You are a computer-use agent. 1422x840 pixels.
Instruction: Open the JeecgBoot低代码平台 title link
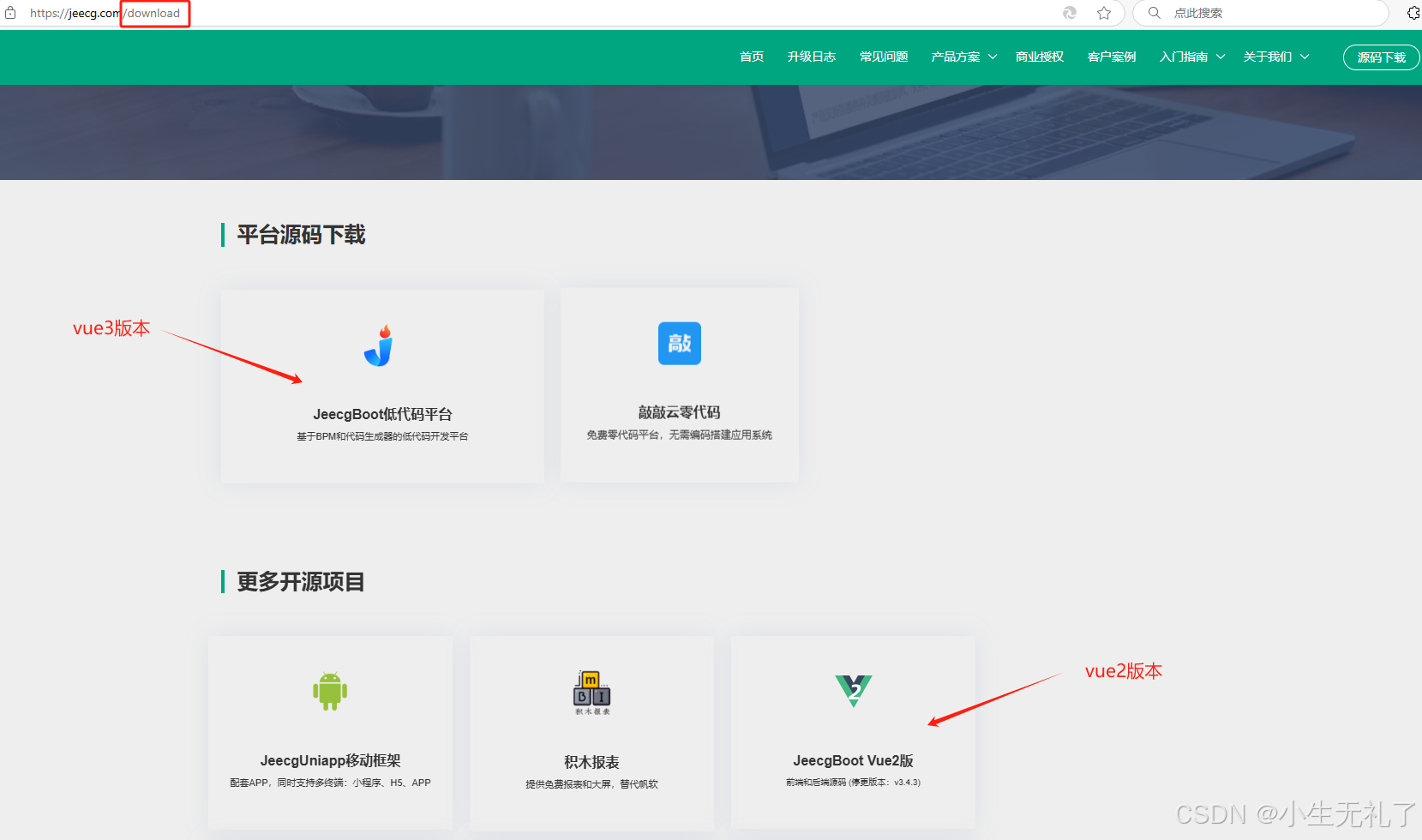[382, 414]
